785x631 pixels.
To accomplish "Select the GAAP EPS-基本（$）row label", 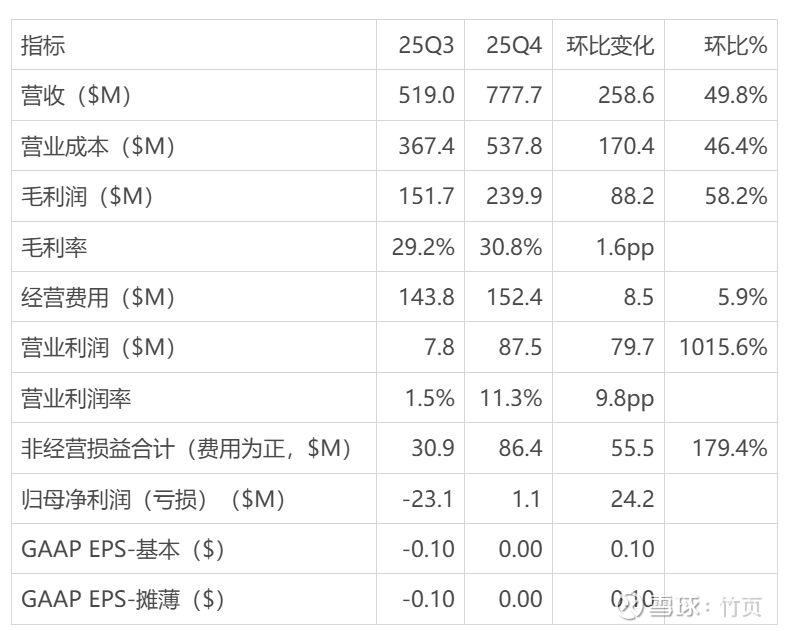I will [122, 549].
